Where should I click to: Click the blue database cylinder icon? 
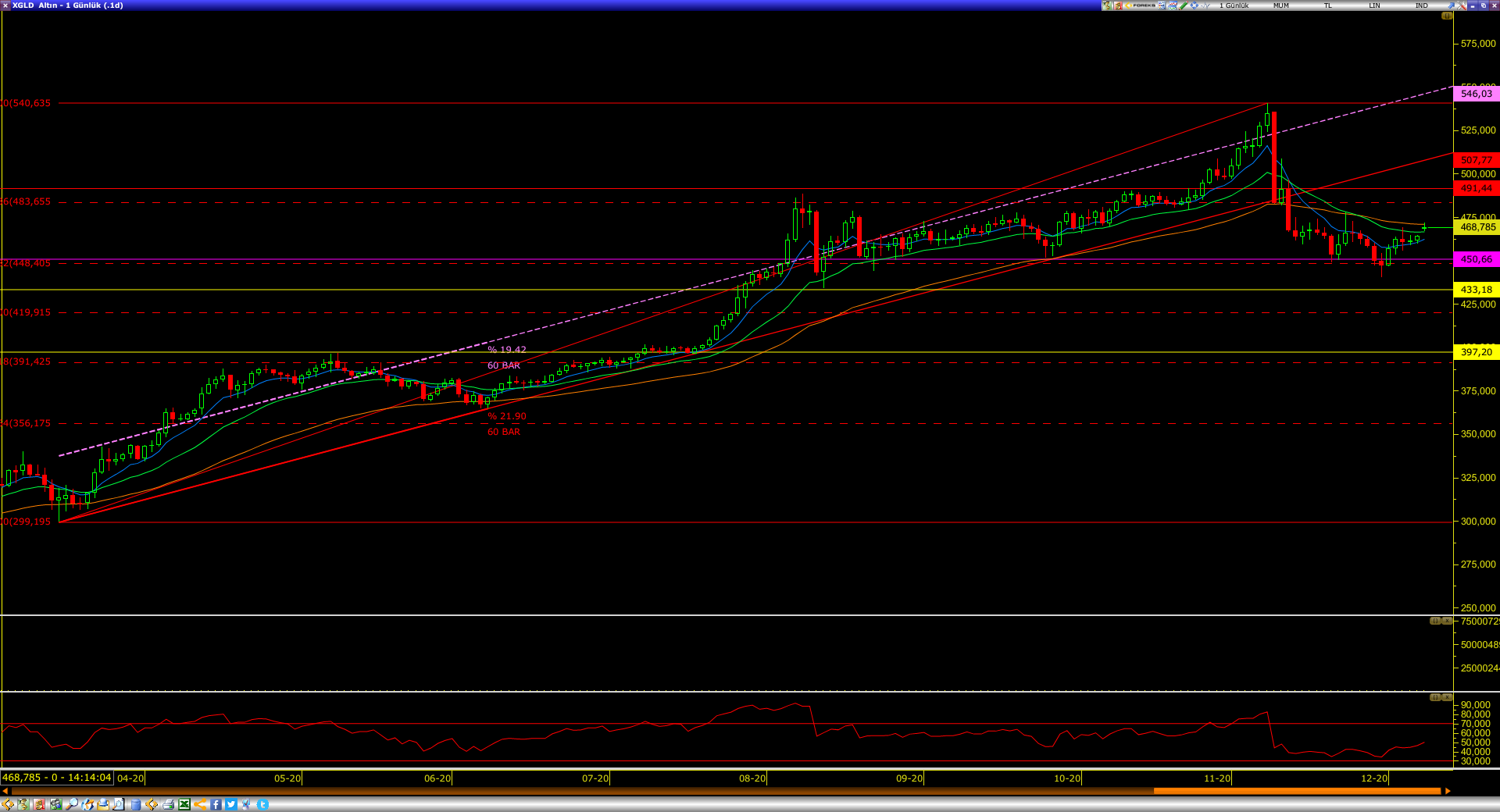(136, 804)
